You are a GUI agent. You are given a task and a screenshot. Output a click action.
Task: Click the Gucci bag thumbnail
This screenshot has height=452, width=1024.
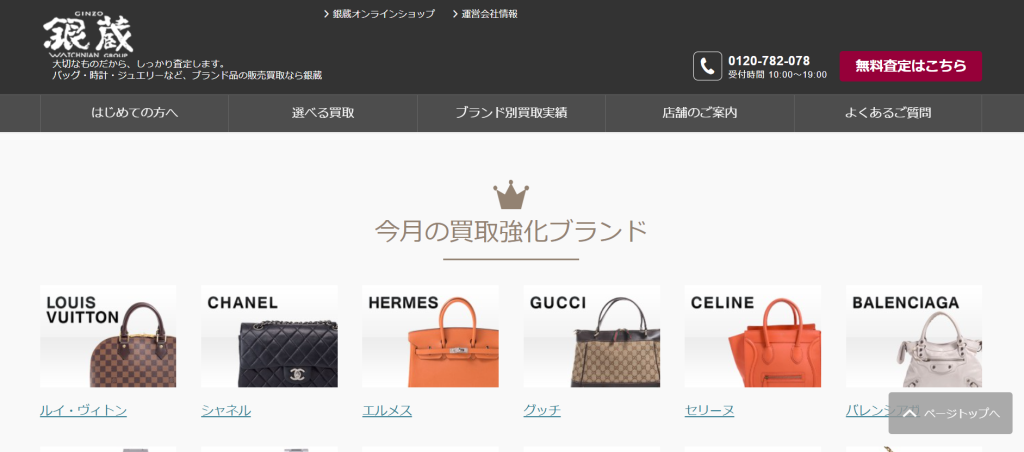coord(592,336)
